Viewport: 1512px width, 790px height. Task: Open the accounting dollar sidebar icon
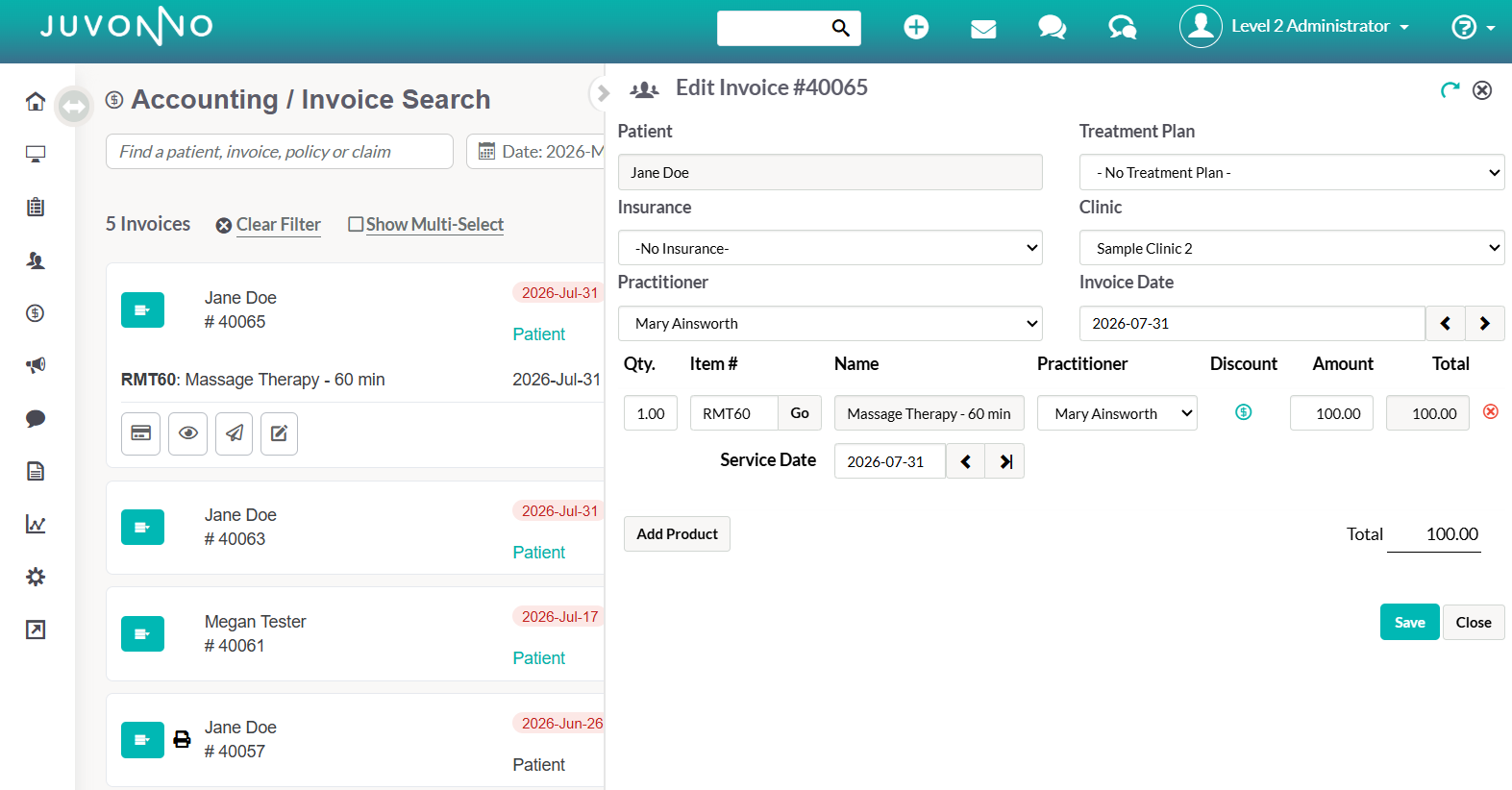pyautogui.click(x=36, y=312)
